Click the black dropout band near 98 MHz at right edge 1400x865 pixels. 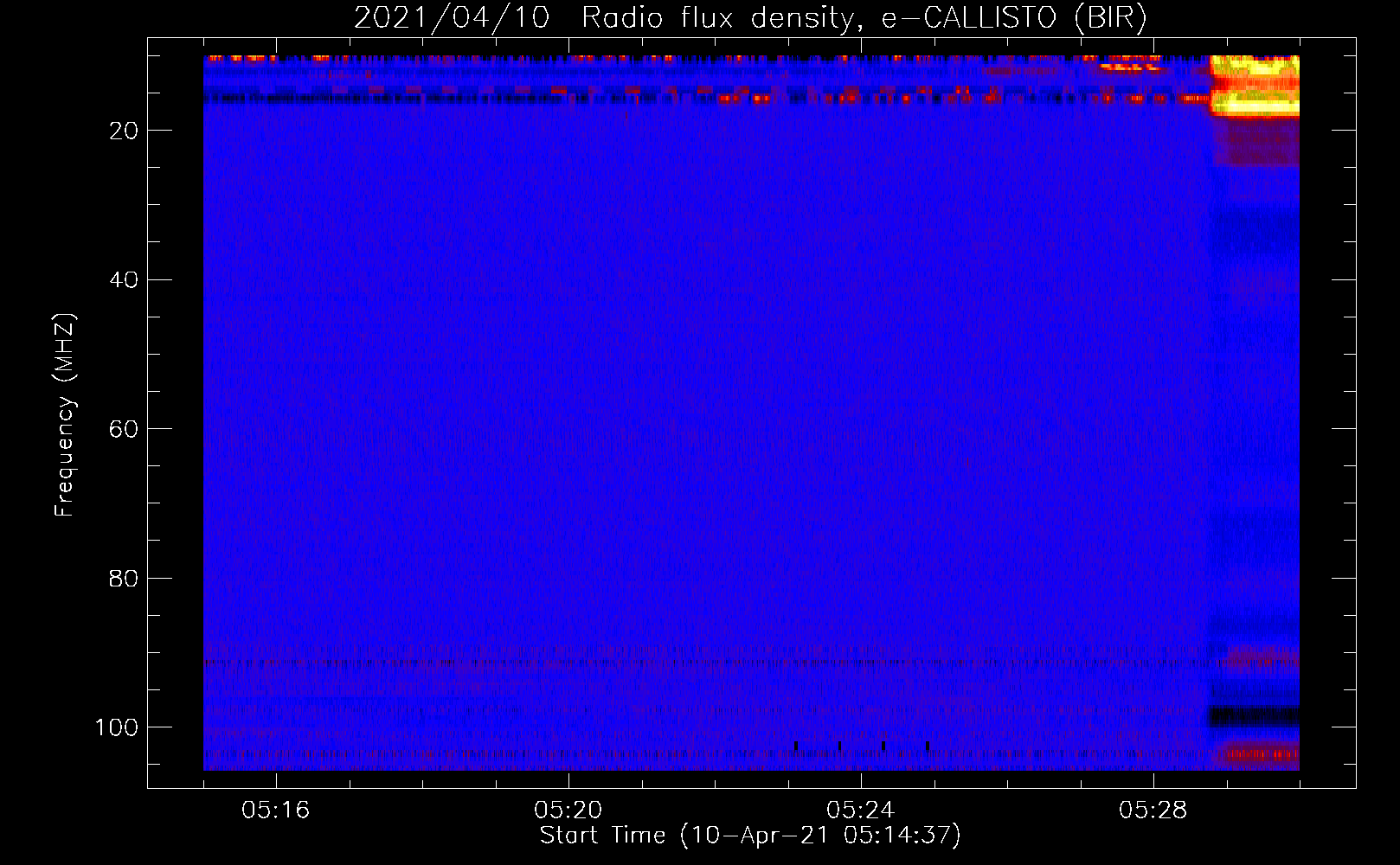(1255, 716)
